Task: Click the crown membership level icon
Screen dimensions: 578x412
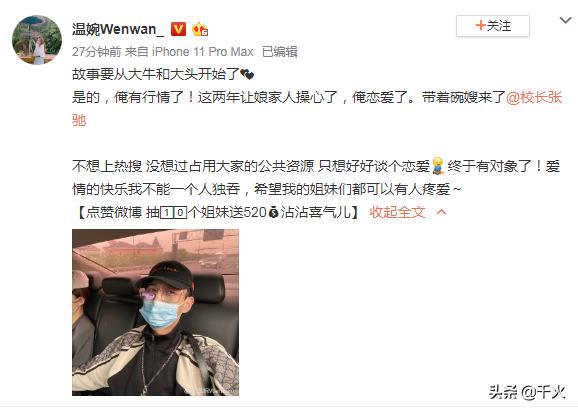Action: click(200, 29)
